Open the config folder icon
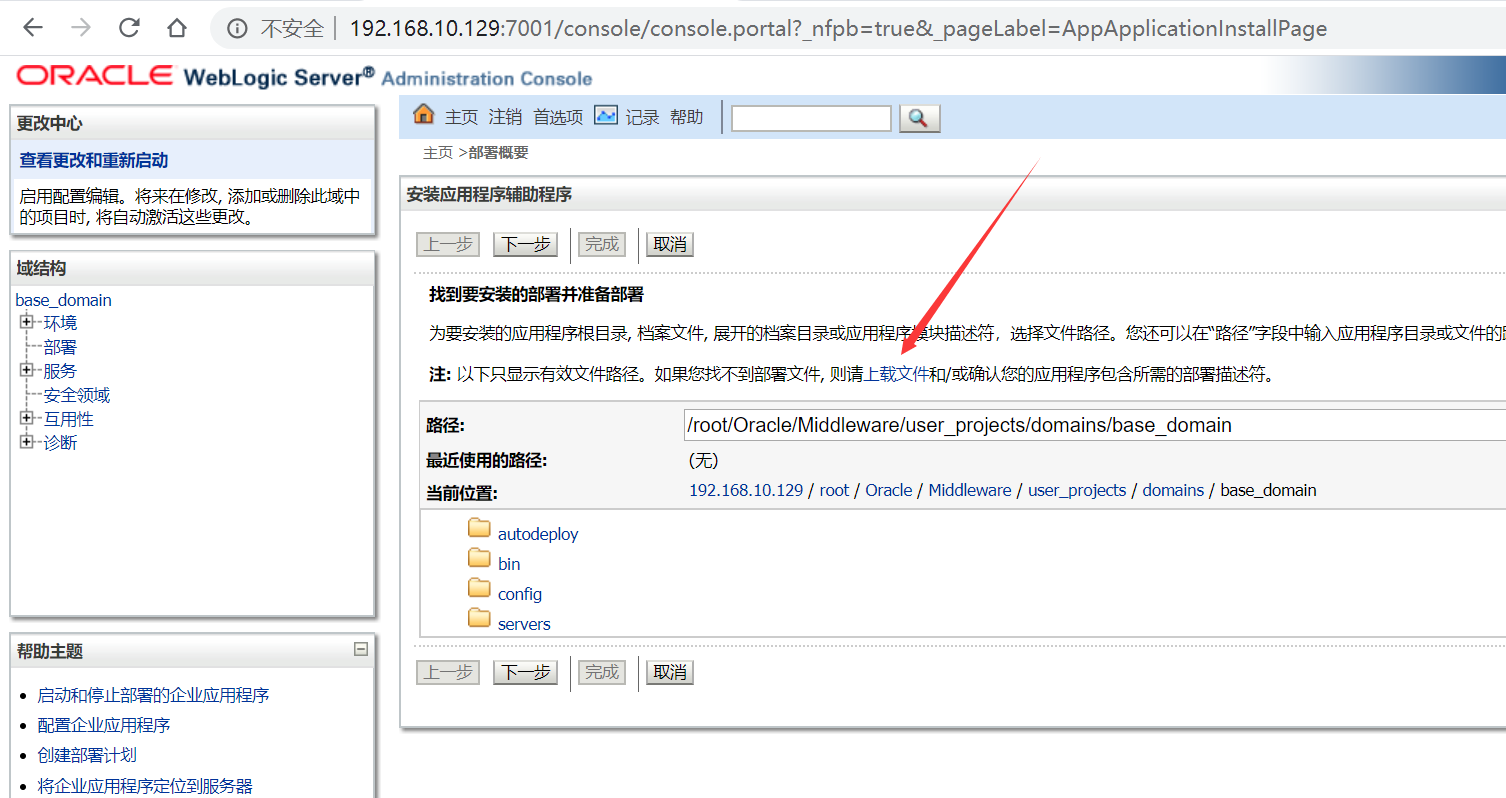Screen dimensions: 1506x798 (479, 588)
